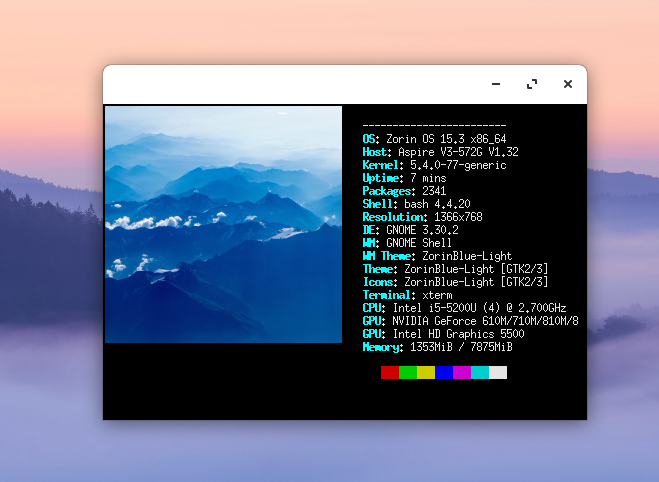
Task: Click the terminal window title bar
Action: coord(300,85)
